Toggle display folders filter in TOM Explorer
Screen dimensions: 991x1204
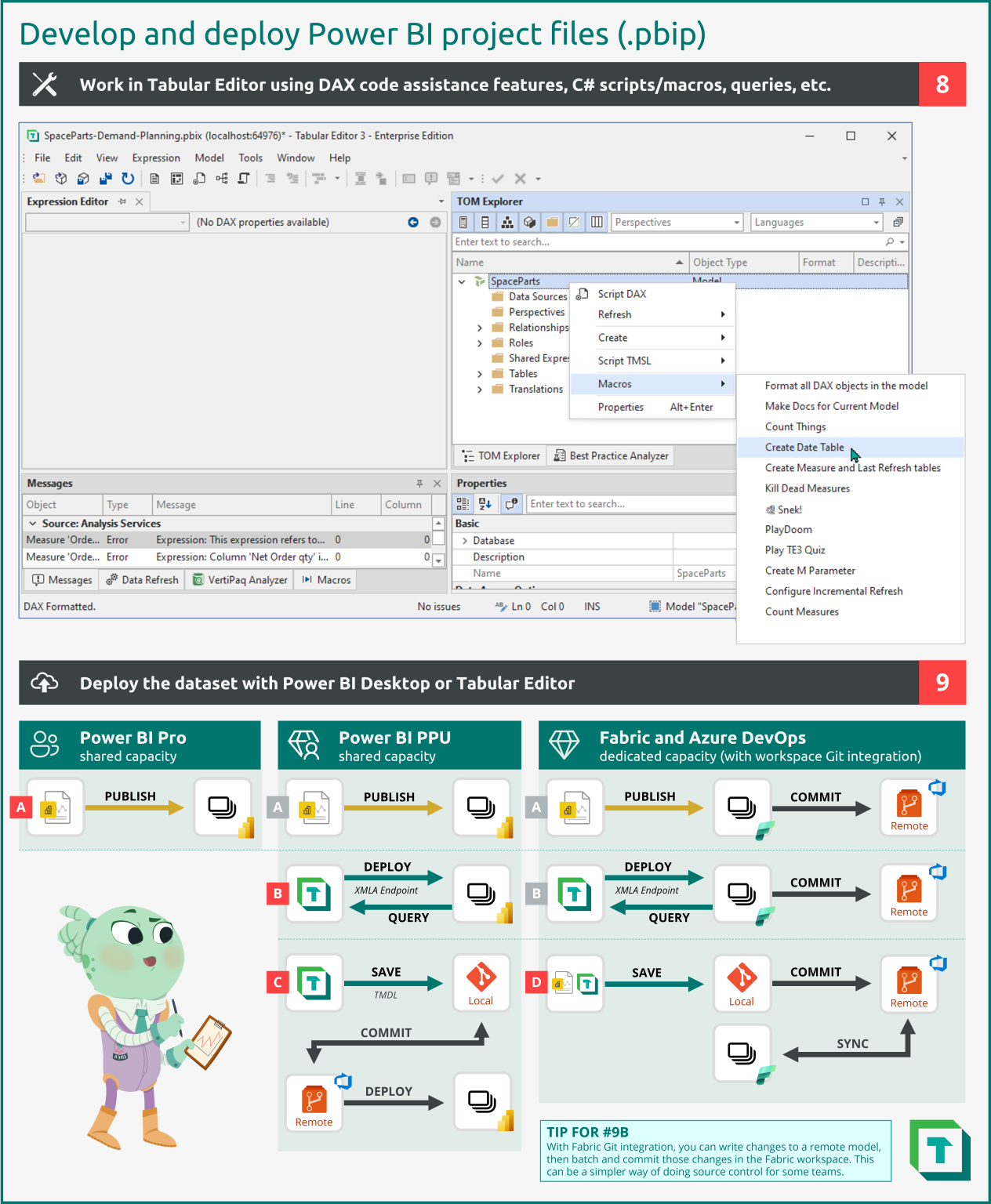(x=552, y=223)
